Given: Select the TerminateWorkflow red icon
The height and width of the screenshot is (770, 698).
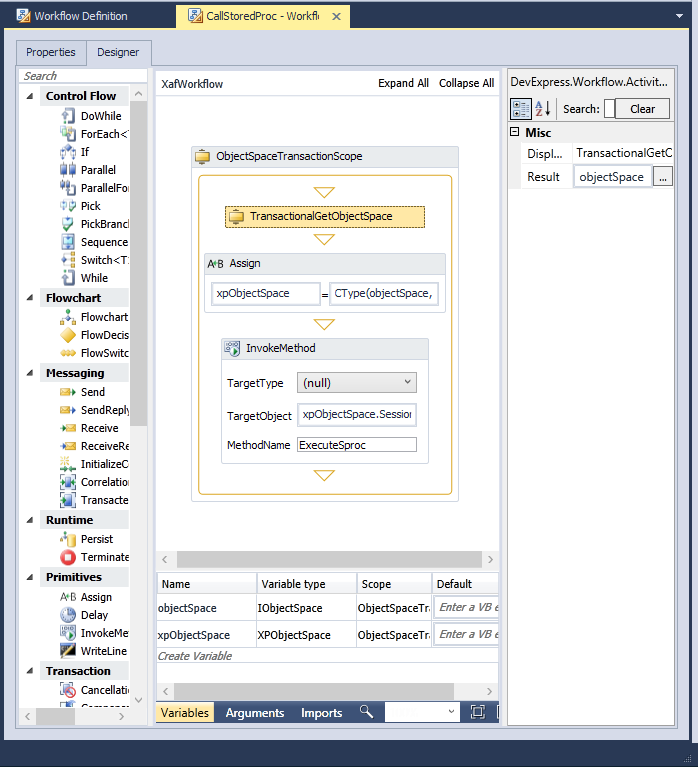Looking at the screenshot, I should (x=68, y=557).
